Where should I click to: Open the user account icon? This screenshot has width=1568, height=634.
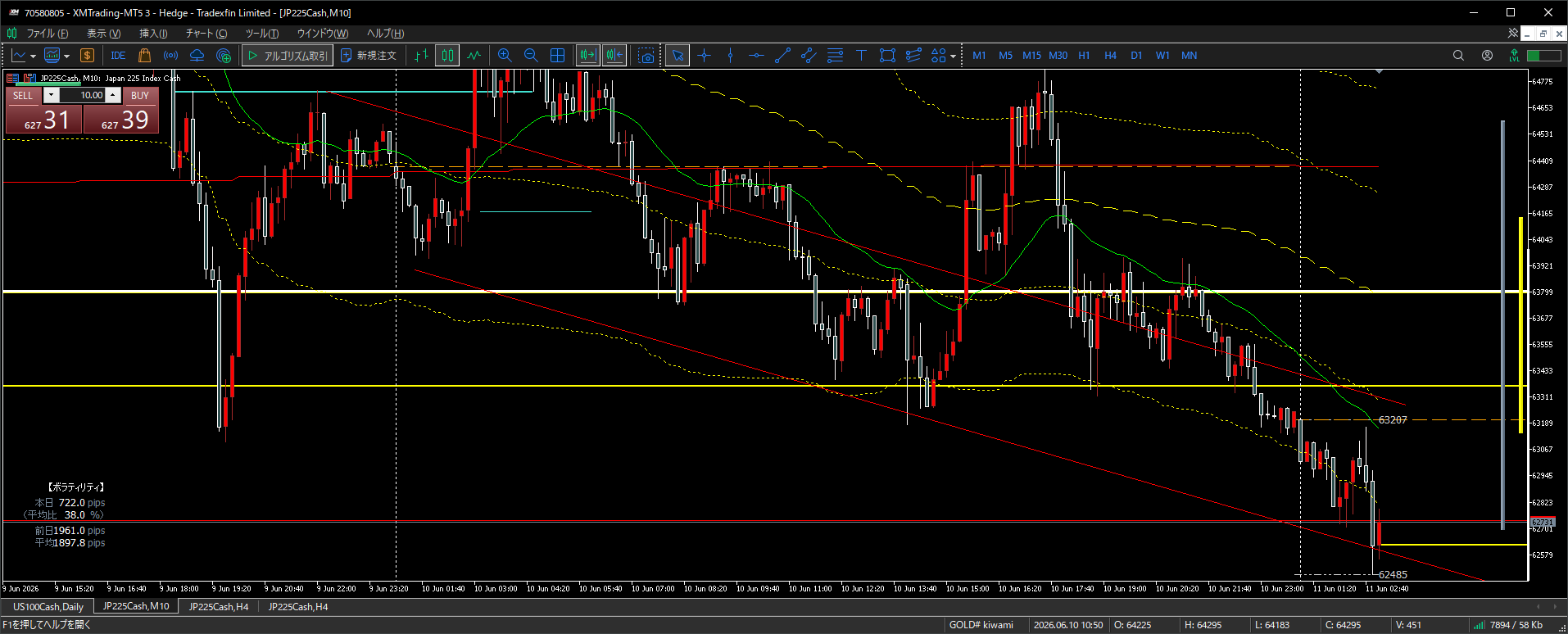tap(1487, 56)
